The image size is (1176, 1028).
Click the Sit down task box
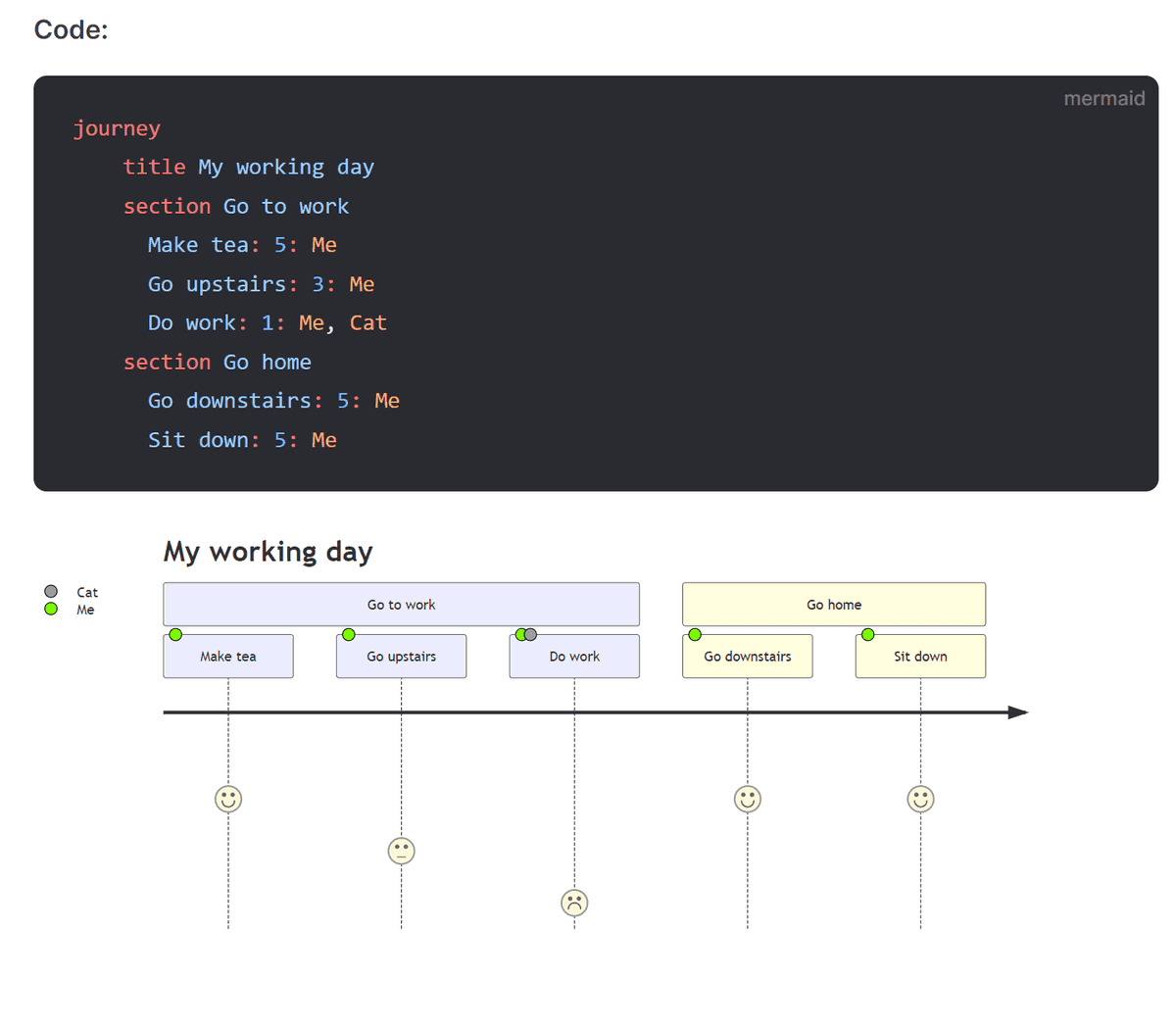click(x=920, y=657)
